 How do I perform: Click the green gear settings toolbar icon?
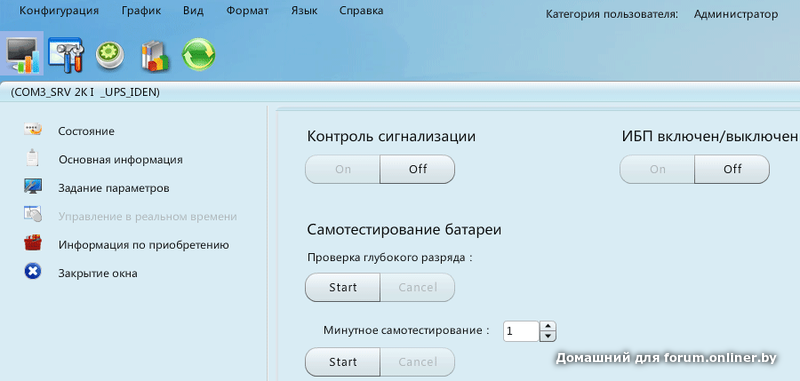110,55
